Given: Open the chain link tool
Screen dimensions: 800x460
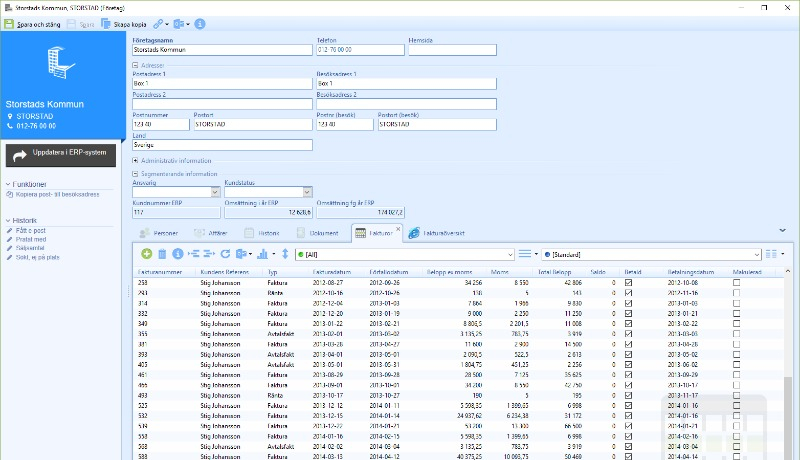Looking at the screenshot, I should 158,24.
